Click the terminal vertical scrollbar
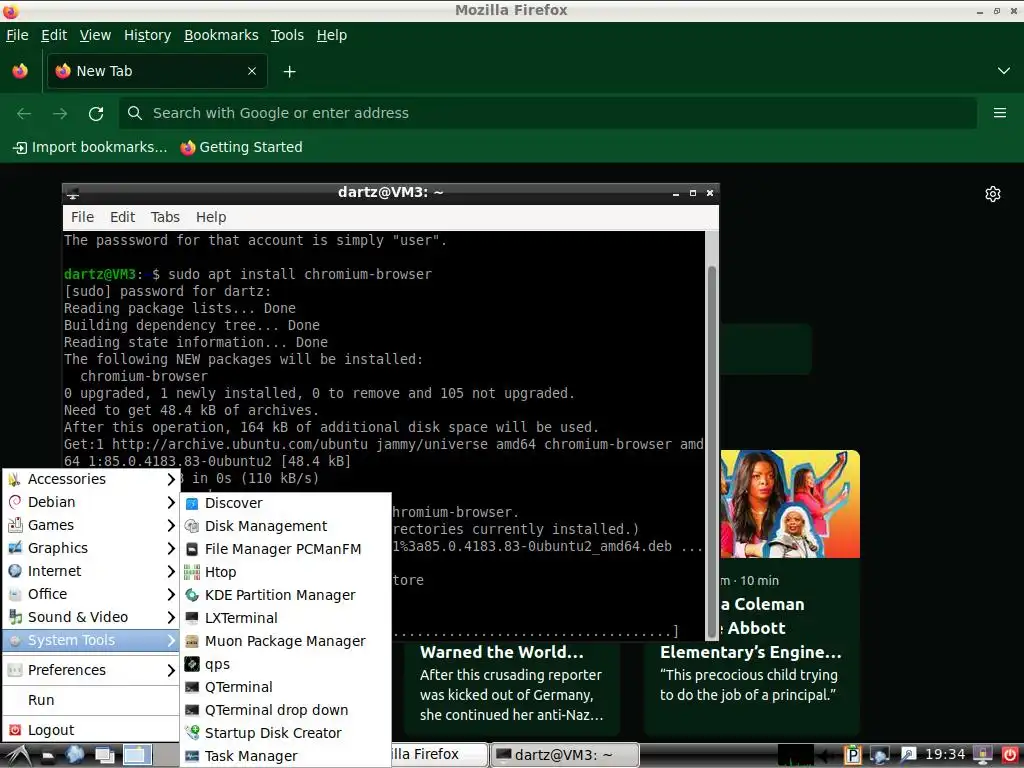1024x768 pixels. [x=712, y=452]
